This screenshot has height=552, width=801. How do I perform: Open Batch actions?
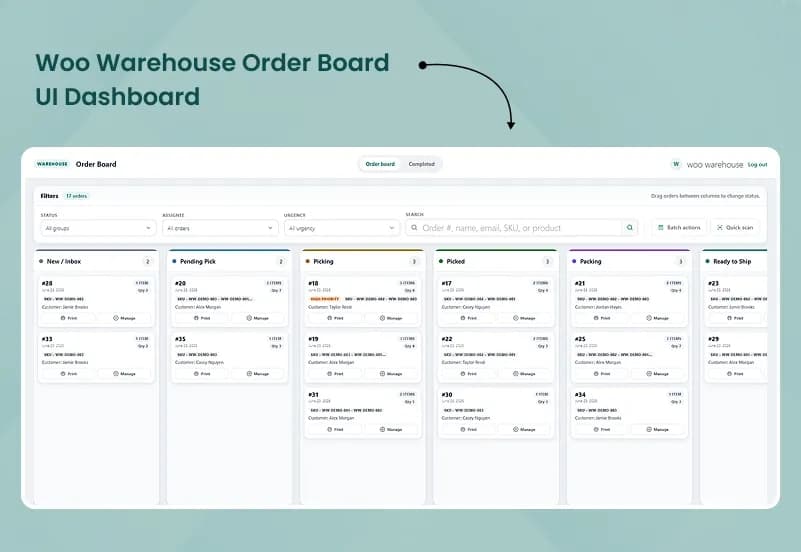[679, 227]
